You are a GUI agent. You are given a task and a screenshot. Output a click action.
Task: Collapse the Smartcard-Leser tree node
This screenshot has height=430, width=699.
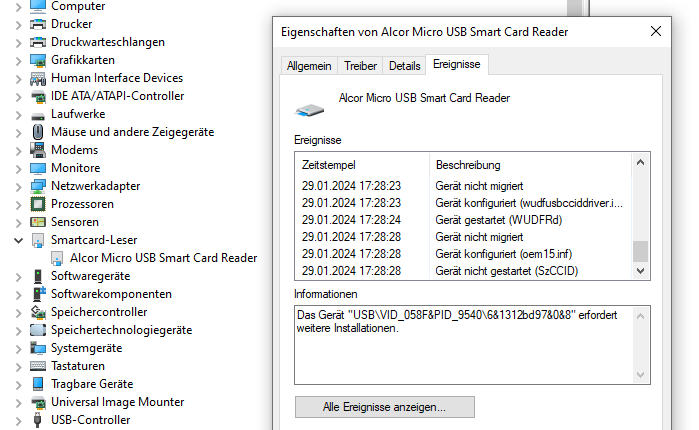[x=18, y=240]
